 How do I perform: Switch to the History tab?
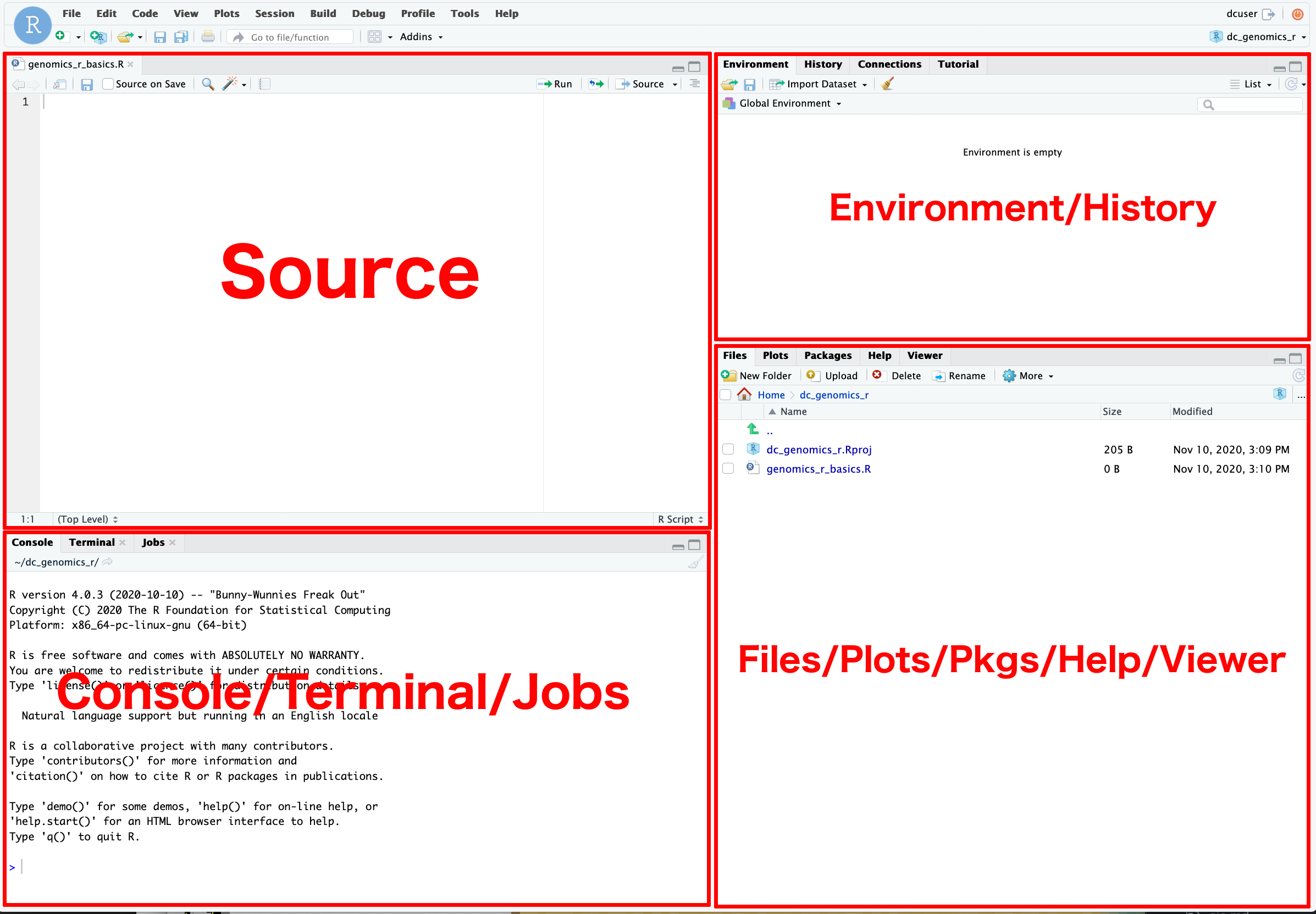(x=822, y=64)
